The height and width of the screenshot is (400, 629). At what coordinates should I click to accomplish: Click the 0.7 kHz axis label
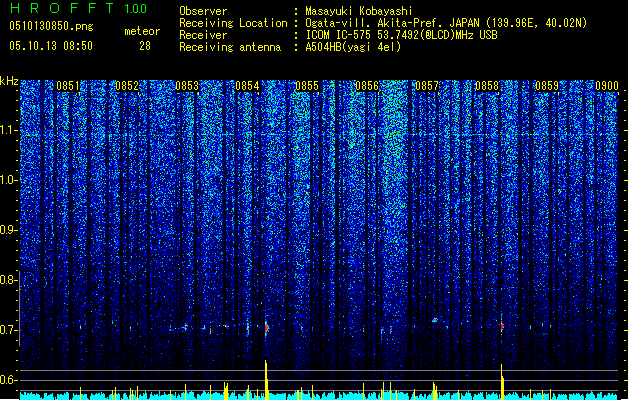click(x=8, y=330)
